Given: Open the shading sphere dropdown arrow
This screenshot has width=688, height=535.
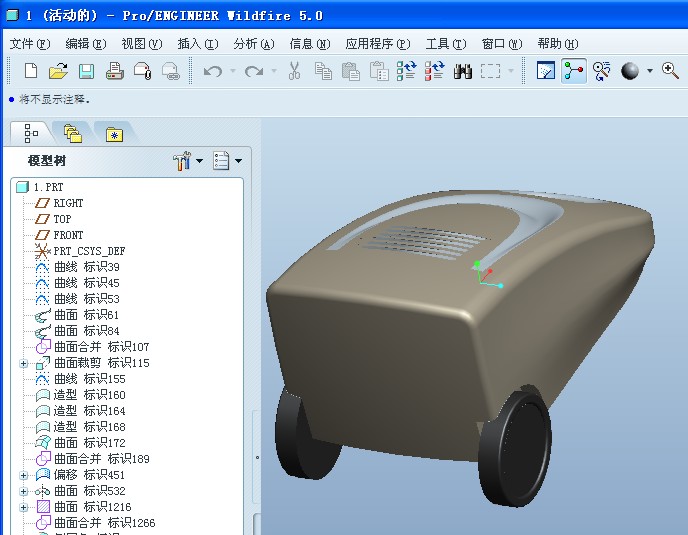Looking at the screenshot, I should [x=650, y=71].
